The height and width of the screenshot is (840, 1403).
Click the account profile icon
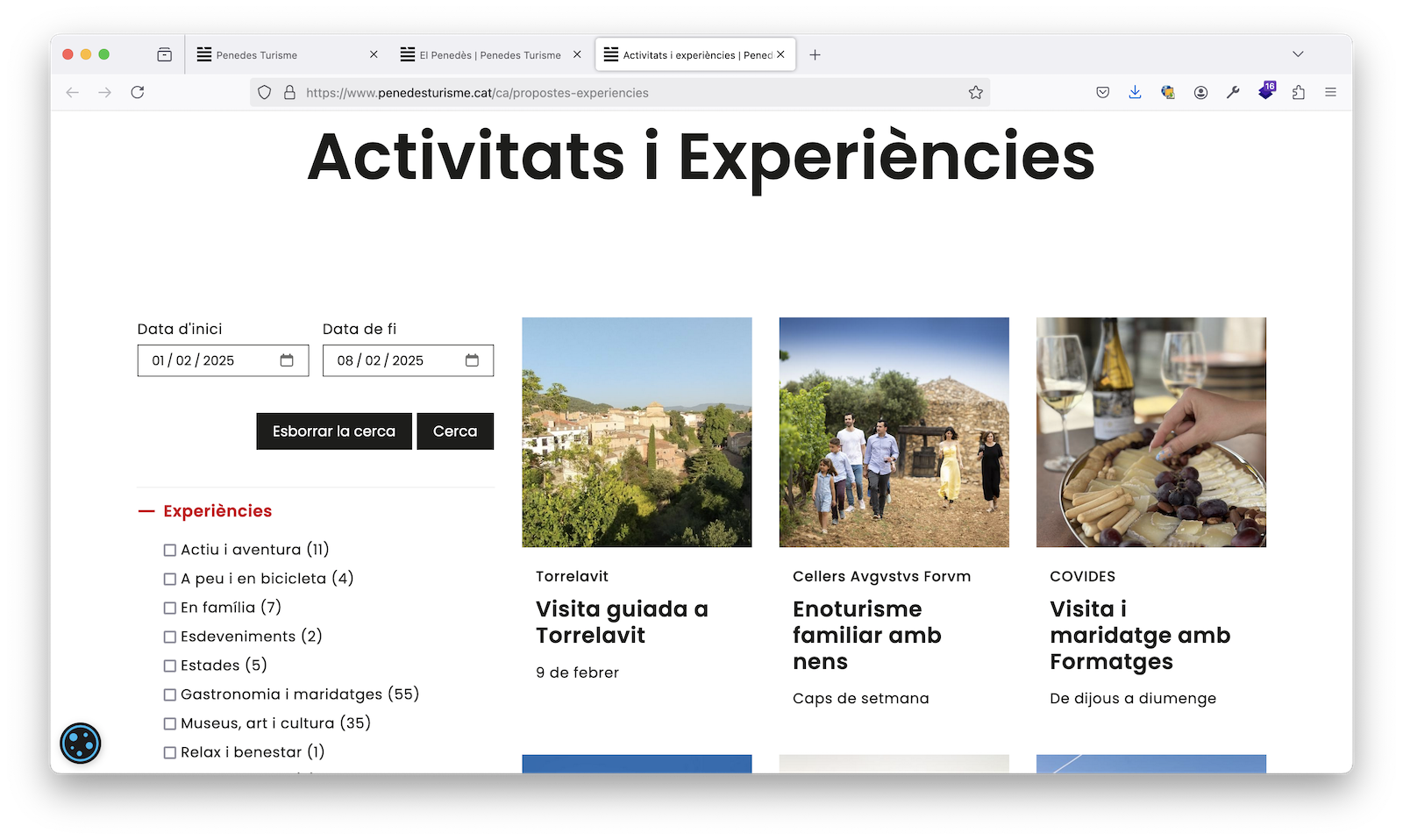coord(1200,92)
